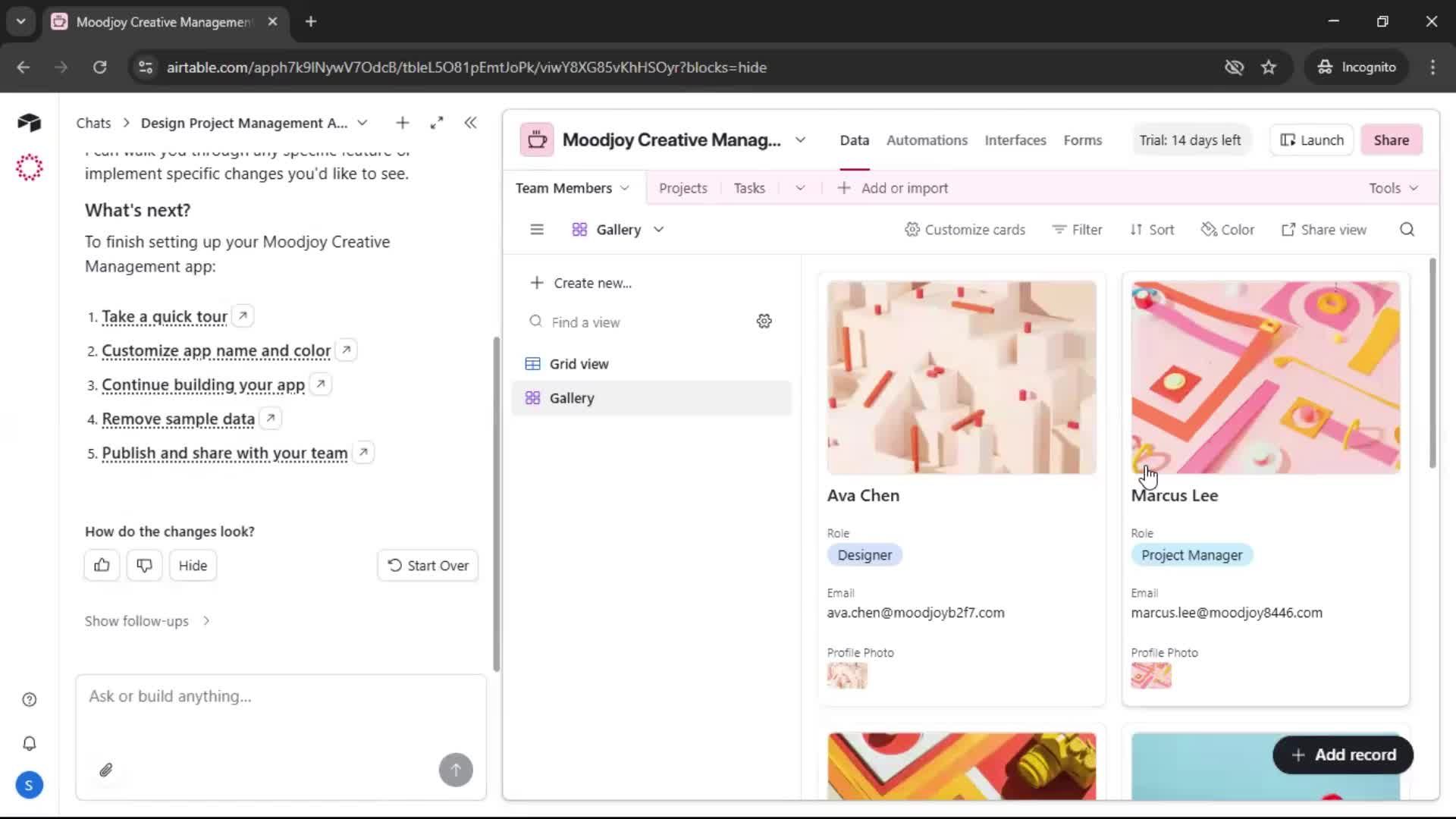Click the Moodjoy coffee cup base icon
Screen dimensions: 1456x819
[x=537, y=140]
